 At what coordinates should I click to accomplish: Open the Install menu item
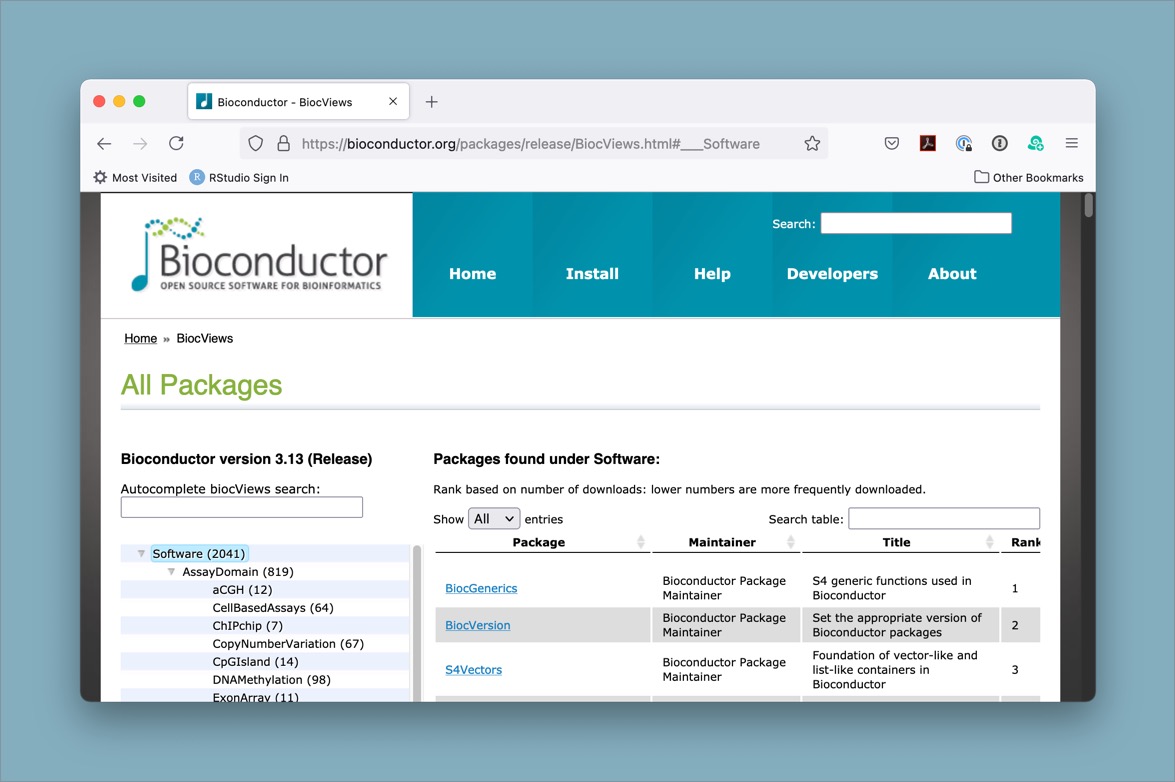(592, 274)
